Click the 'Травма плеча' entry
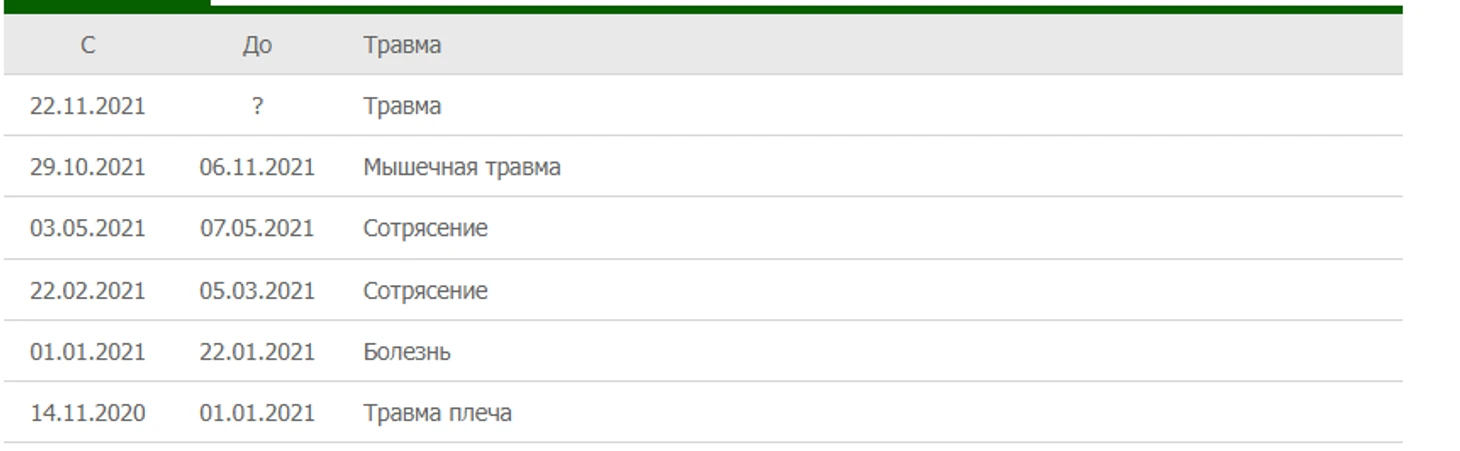The image size is (1460, 451). tap(437, 413)
